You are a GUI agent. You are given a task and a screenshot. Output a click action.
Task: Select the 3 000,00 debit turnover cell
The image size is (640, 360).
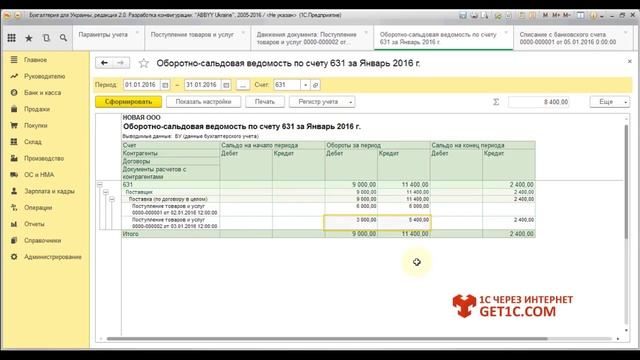351,223
